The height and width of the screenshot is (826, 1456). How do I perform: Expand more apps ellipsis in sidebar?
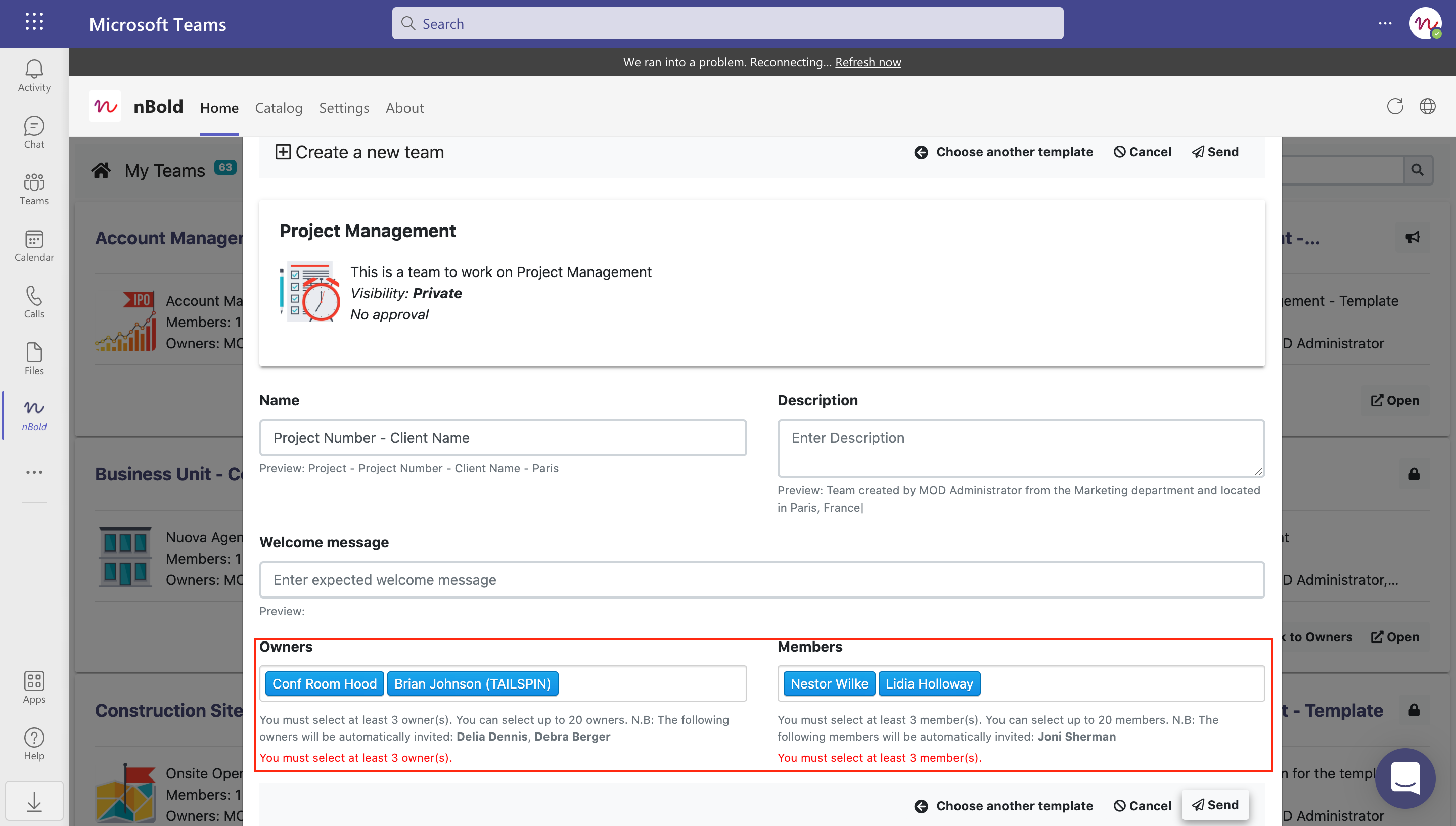34,472
